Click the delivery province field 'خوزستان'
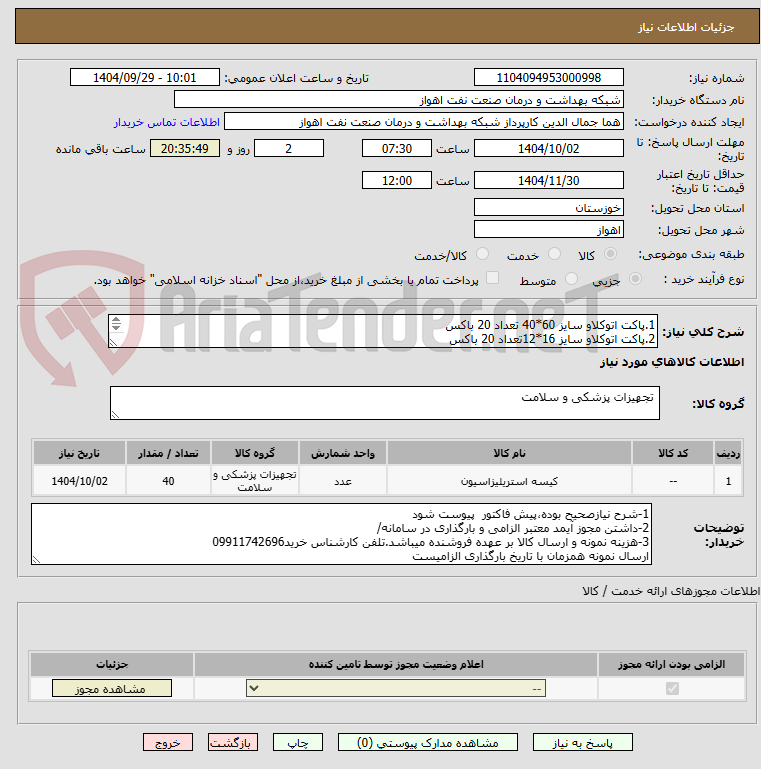 [549, 207]
